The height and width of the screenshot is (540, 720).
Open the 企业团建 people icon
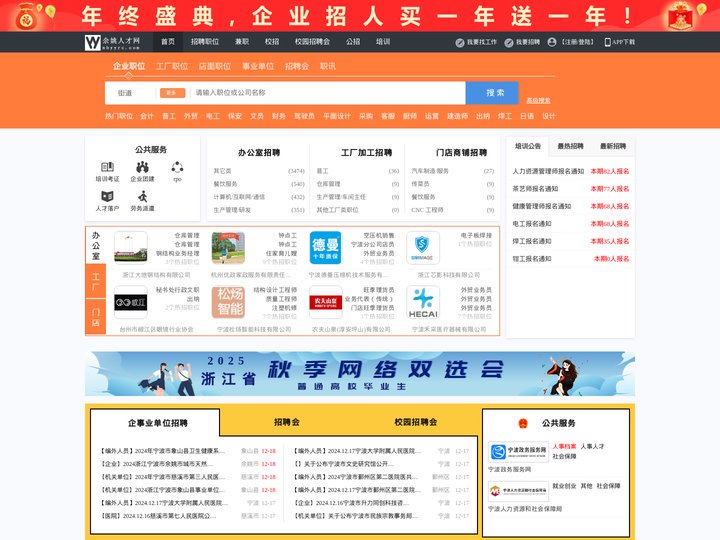pos(142,167)
